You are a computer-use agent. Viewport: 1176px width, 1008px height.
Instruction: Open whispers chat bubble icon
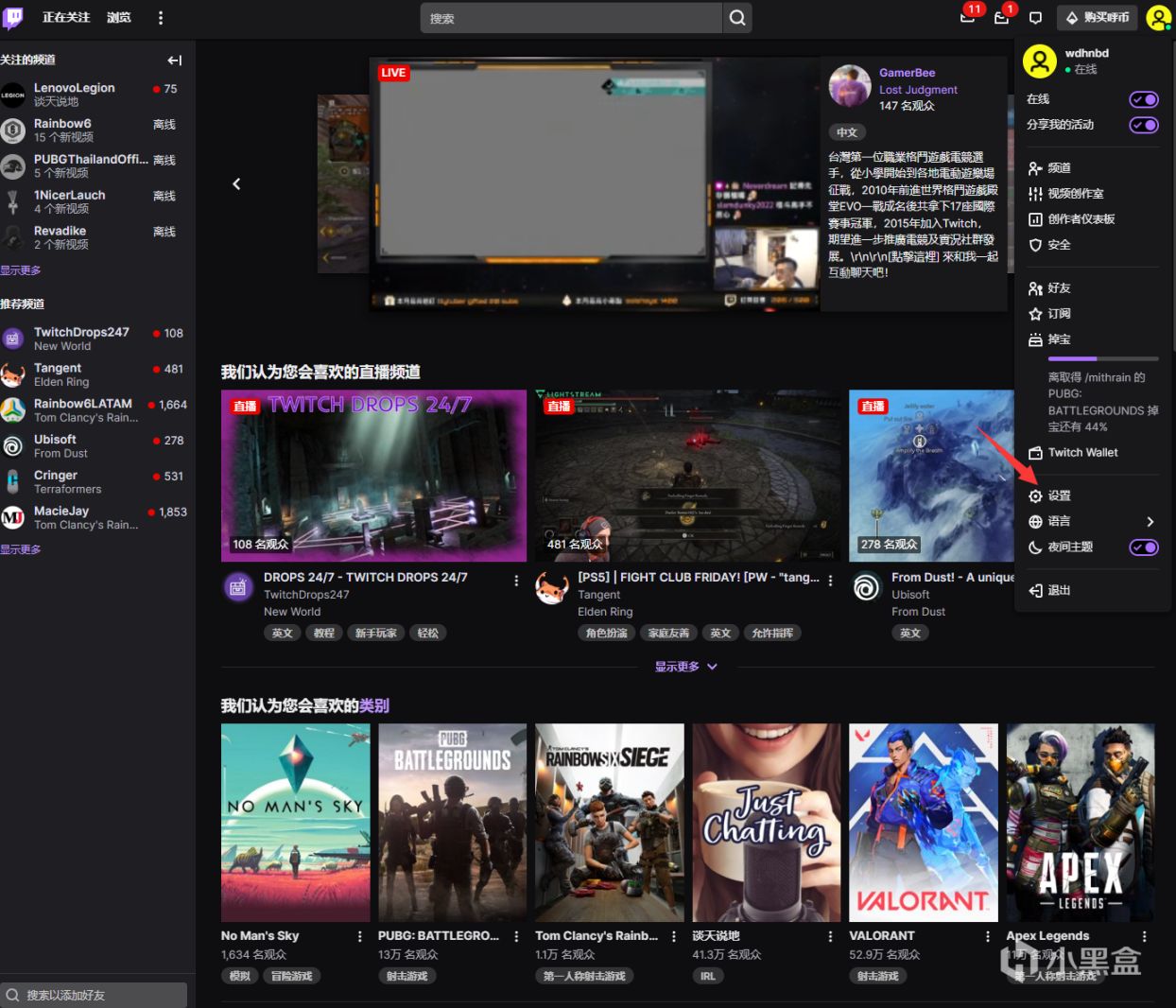(x=1035, y=18)
